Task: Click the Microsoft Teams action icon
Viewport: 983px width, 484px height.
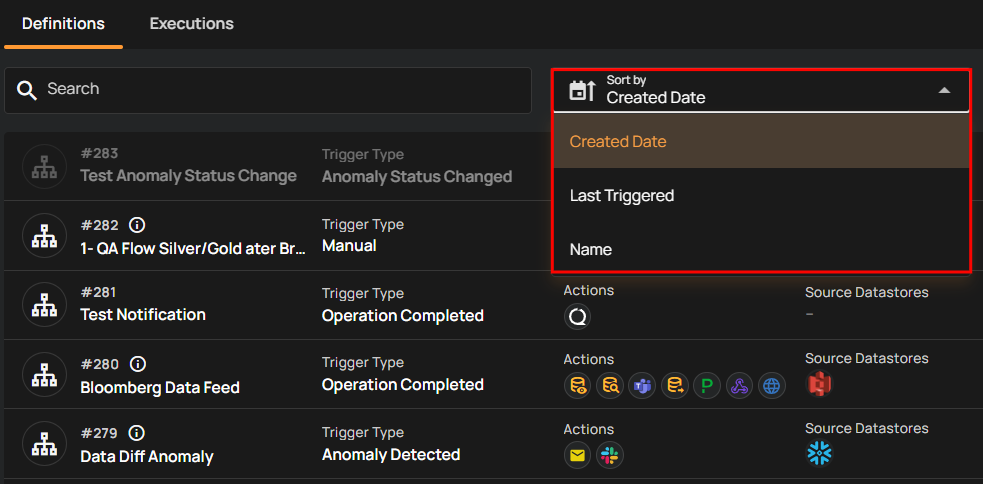Action: [642, 386]
